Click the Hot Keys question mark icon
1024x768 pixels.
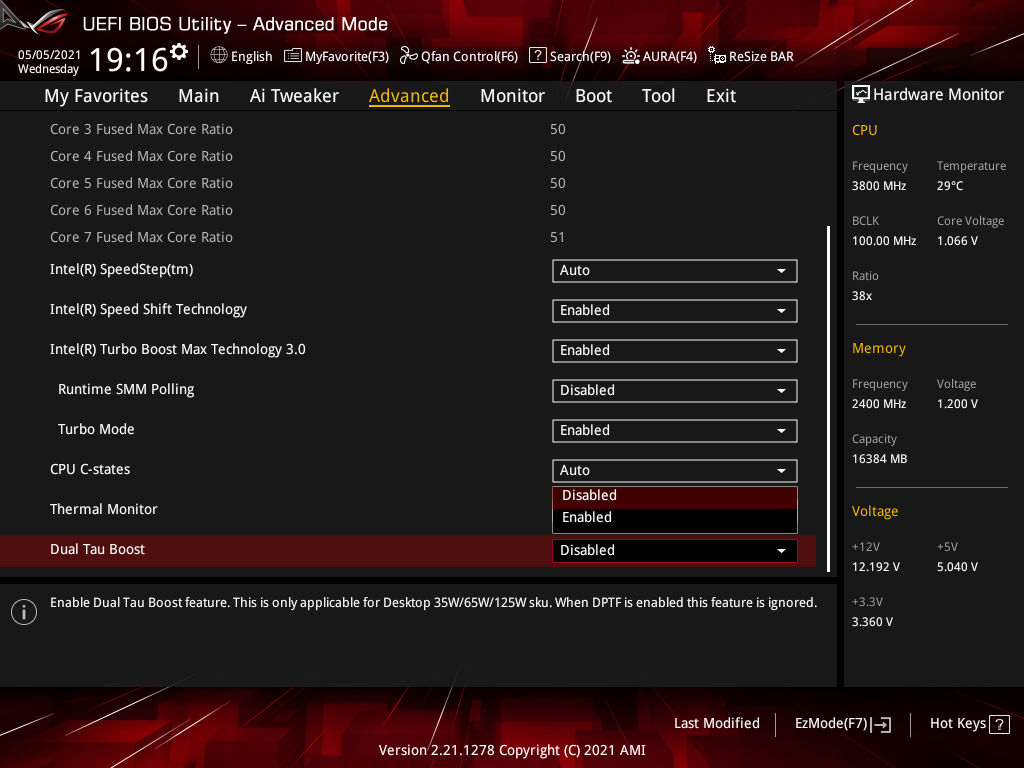(999, 724)
